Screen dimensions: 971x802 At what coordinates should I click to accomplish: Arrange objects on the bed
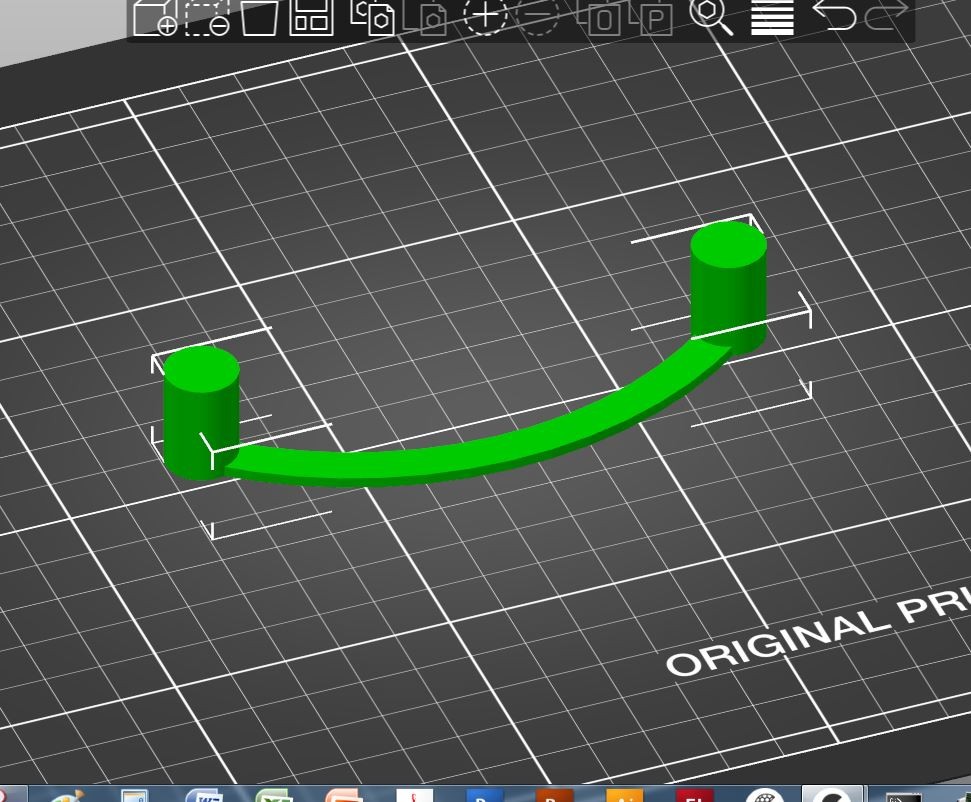[x=311, y=17]
